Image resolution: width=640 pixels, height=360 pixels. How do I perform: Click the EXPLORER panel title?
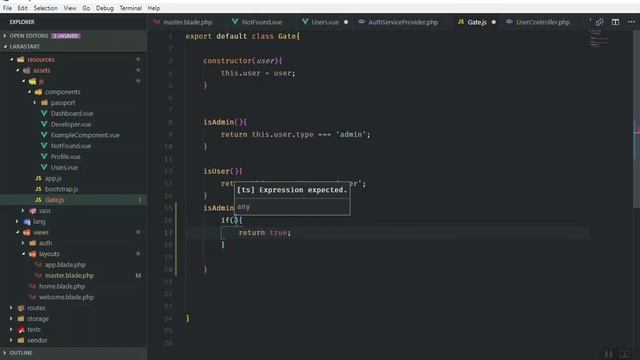(22, 22)
